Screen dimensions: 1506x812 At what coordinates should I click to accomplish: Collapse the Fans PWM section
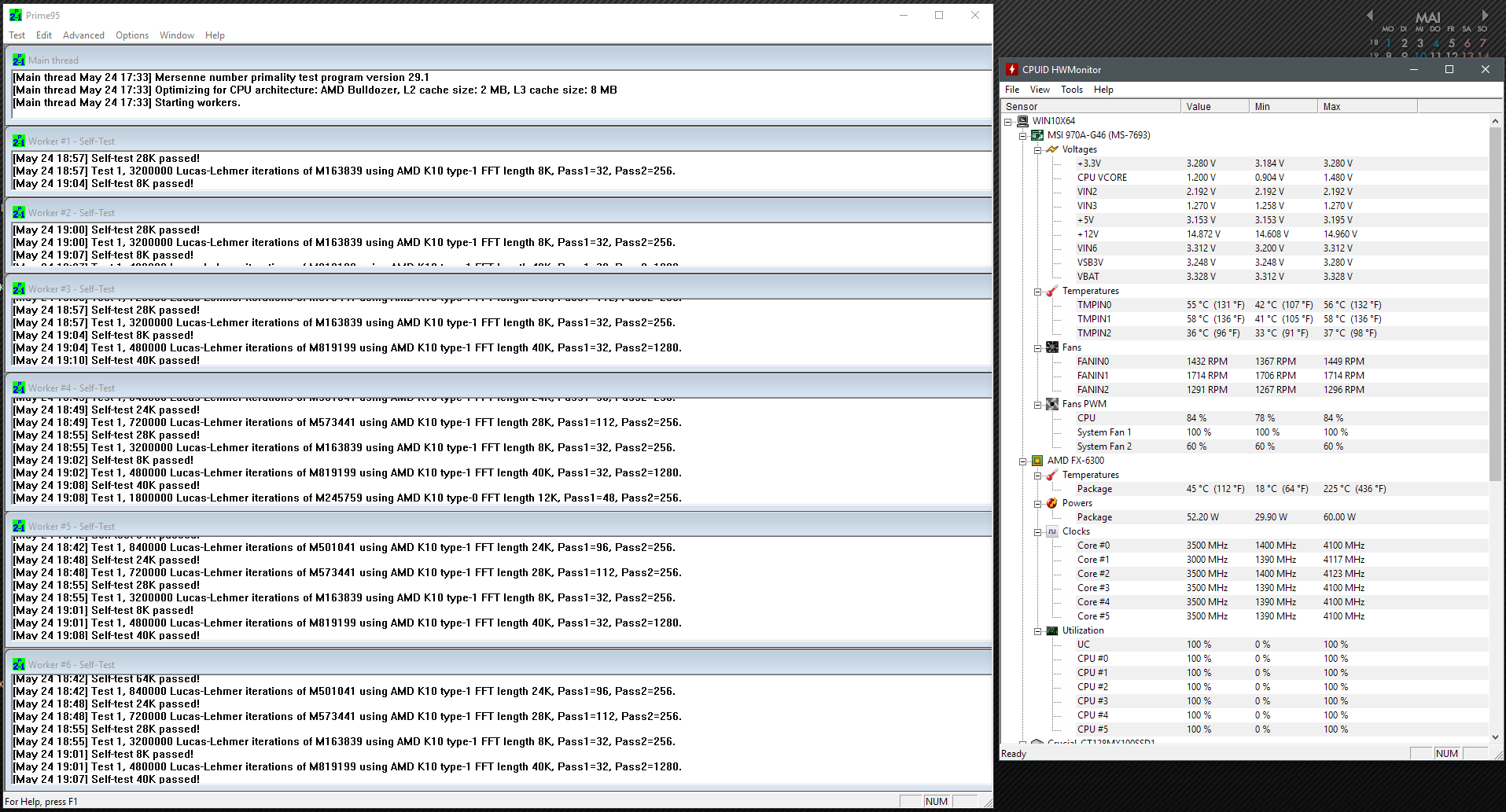[1037, 405]
